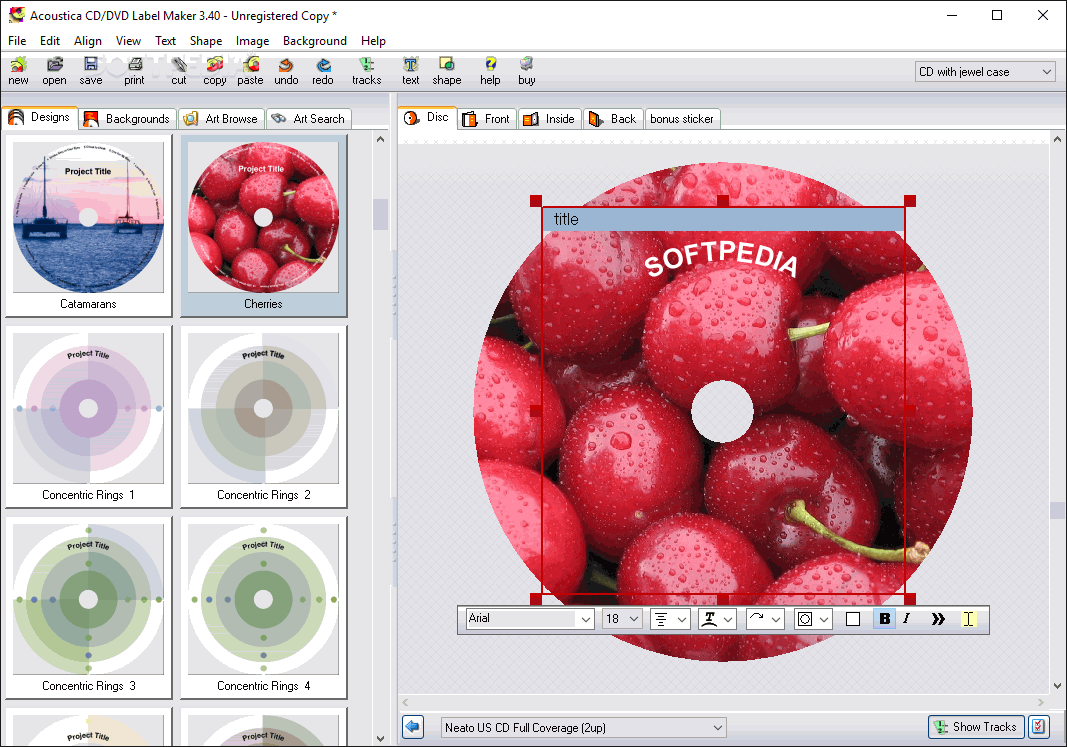Screen dimensions: 1067x747
Task: Switch to the Inside tab
Action: (x=549, y=118)
